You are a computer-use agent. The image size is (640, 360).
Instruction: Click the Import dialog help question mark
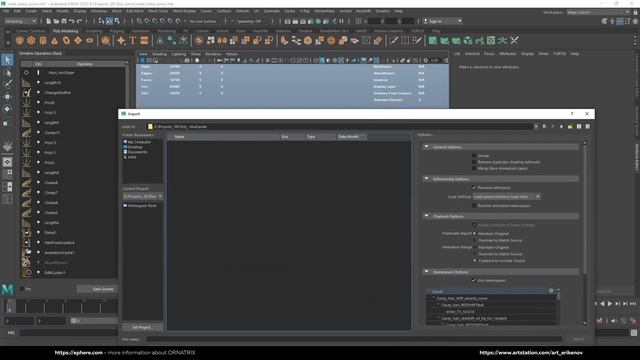[x=572, y=114]
